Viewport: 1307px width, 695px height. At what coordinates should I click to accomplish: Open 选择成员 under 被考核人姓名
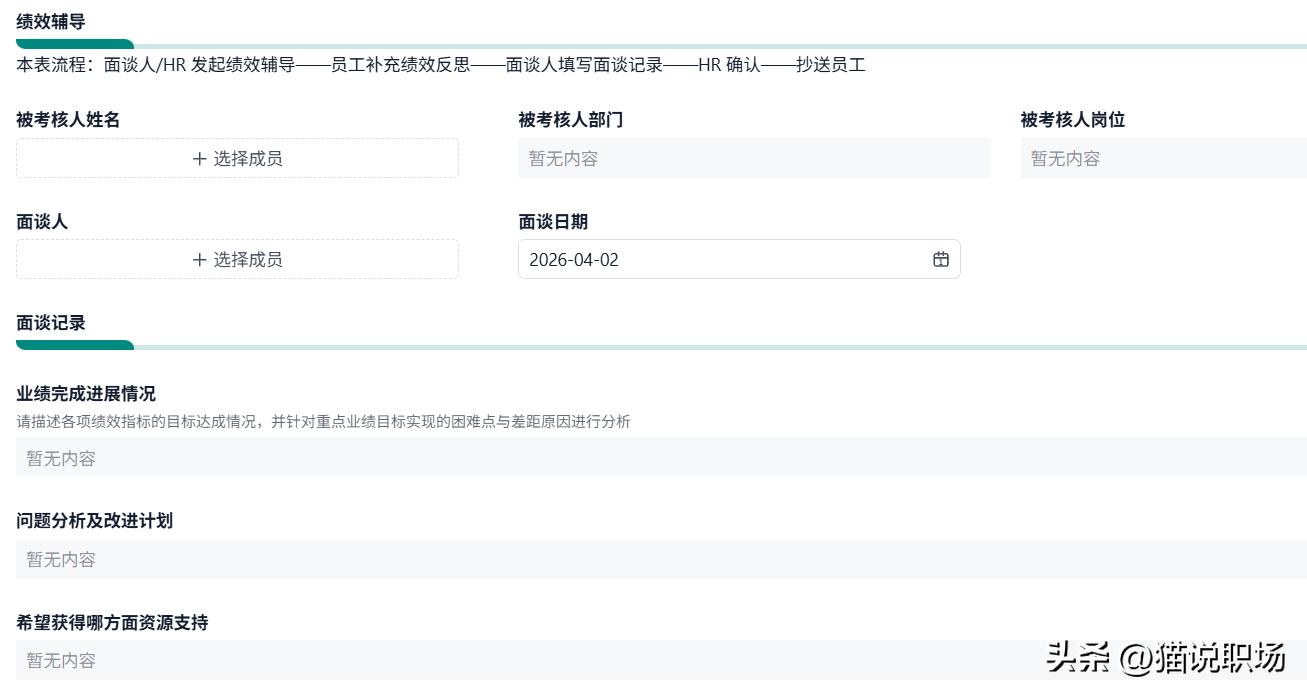237,158
